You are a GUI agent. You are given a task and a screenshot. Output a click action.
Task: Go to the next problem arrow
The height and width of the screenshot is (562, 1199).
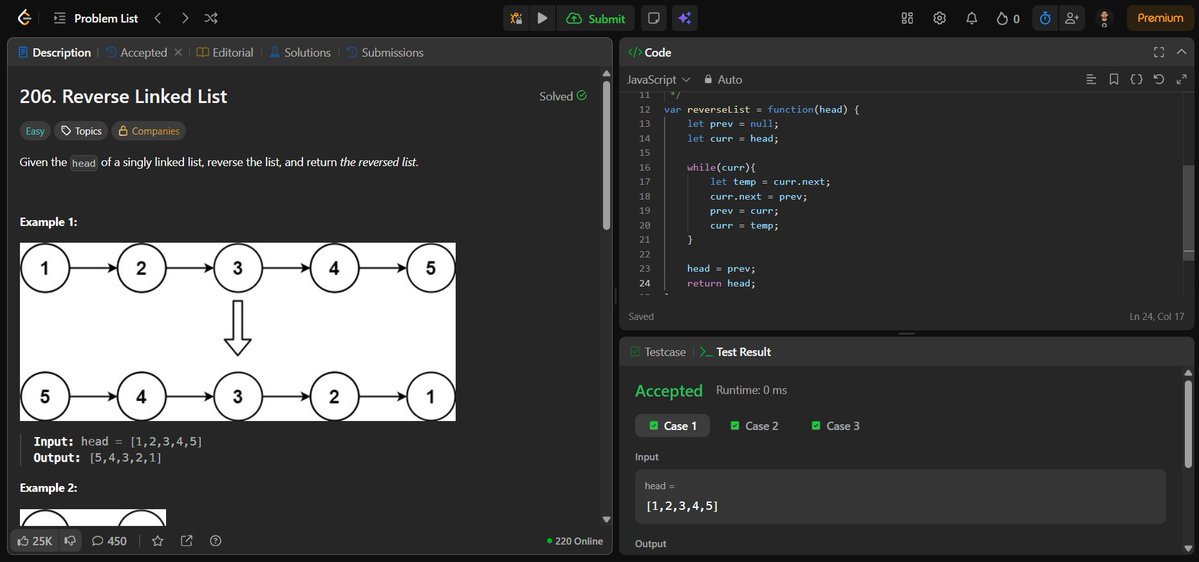(185, 18)
